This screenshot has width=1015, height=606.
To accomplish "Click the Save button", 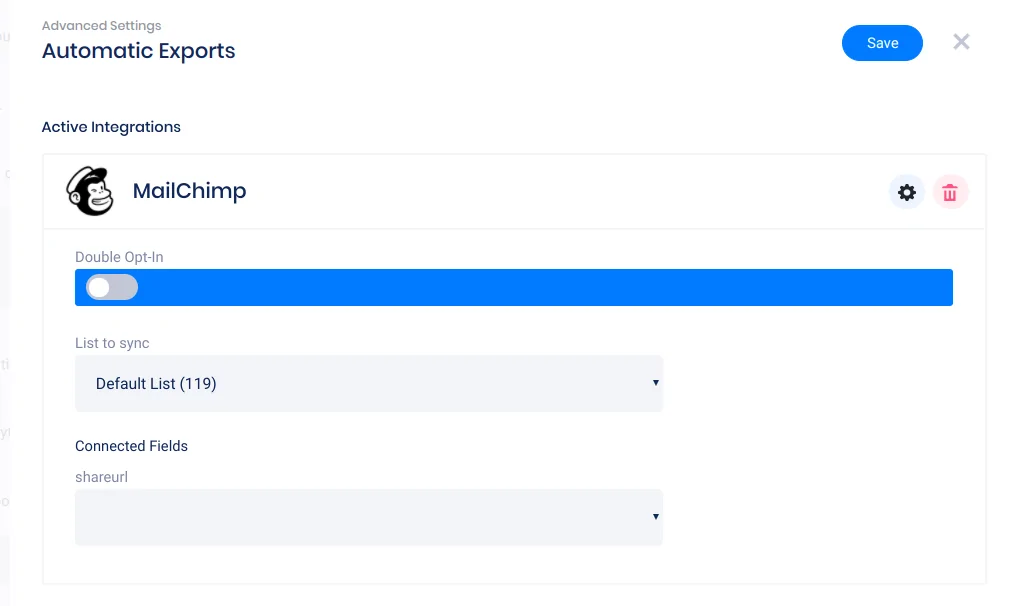I will point(882,43).
